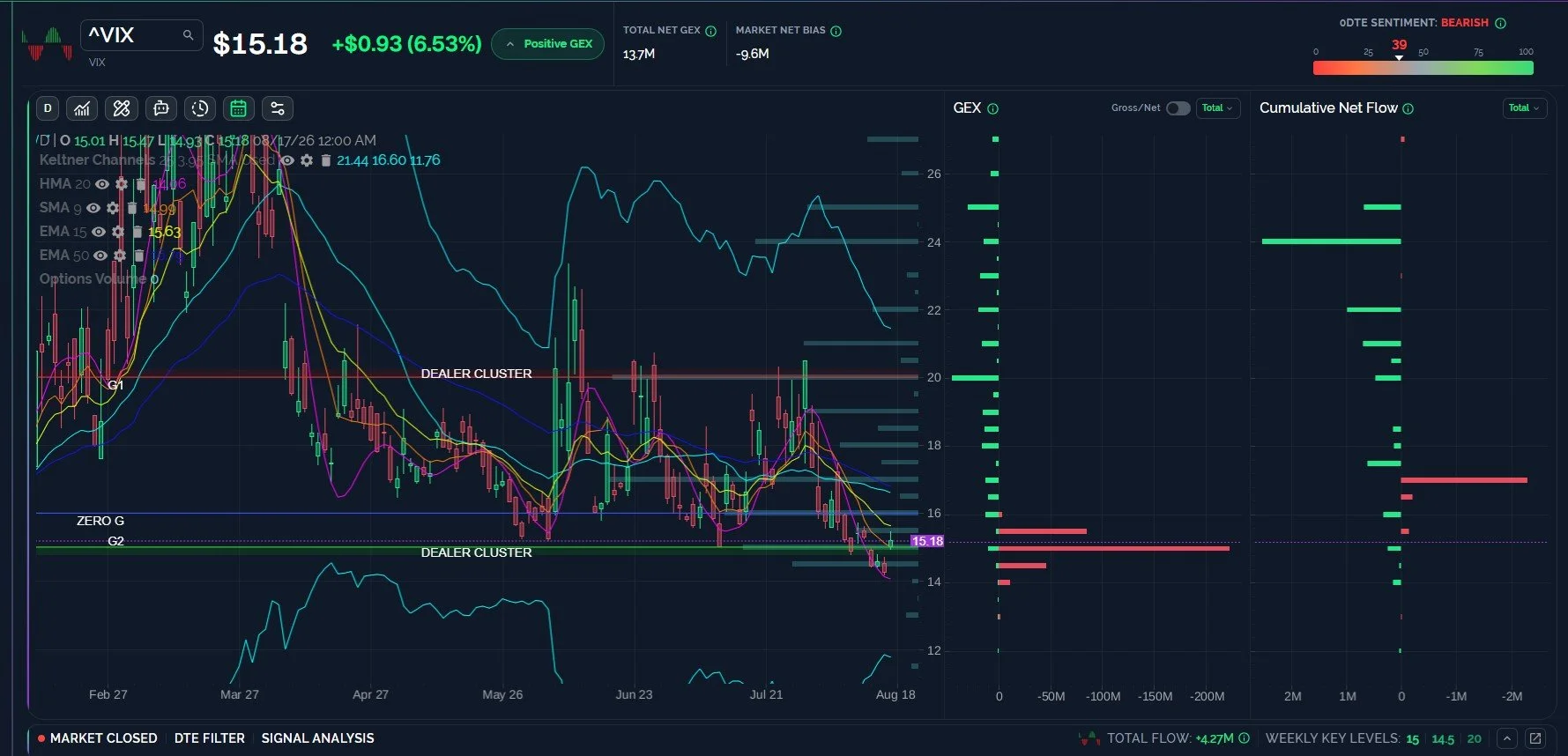Delete the EMA 15 indicator
This screenshot has height=756, width=1568.
point(137,232)
